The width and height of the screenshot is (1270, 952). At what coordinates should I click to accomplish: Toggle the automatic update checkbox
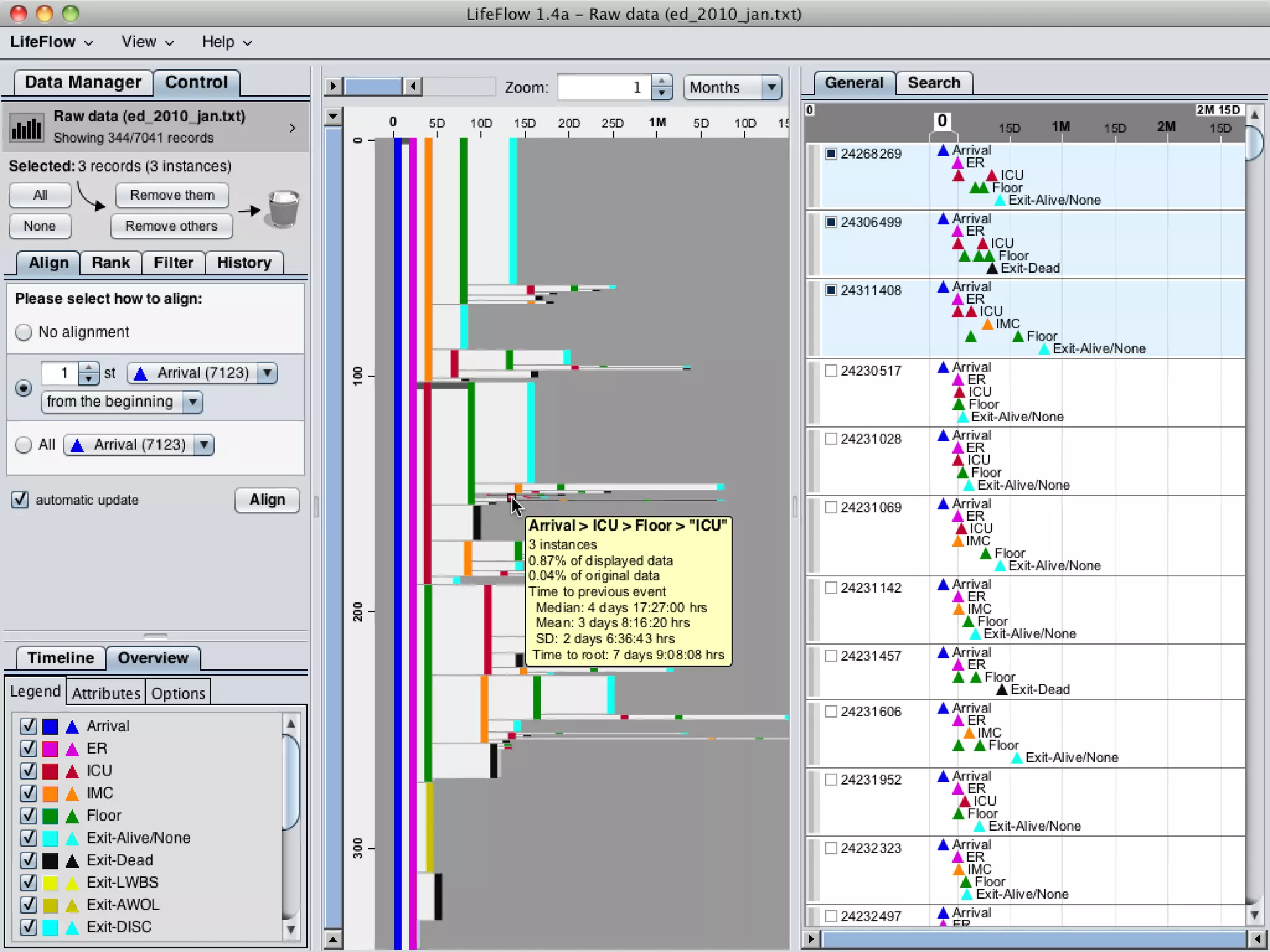(x=20, y=500)
